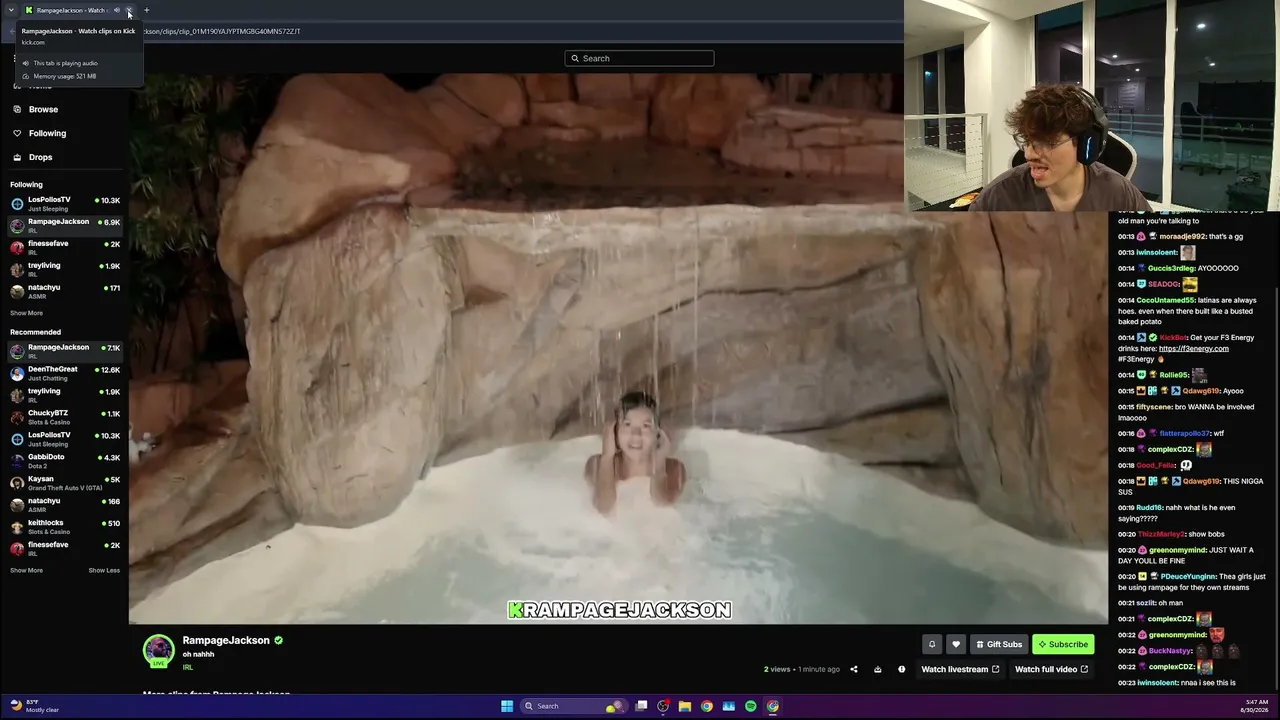The width and height of the screenshot is (1280, 720).
Task: Download the clip with the download icon
Action: 878,669
